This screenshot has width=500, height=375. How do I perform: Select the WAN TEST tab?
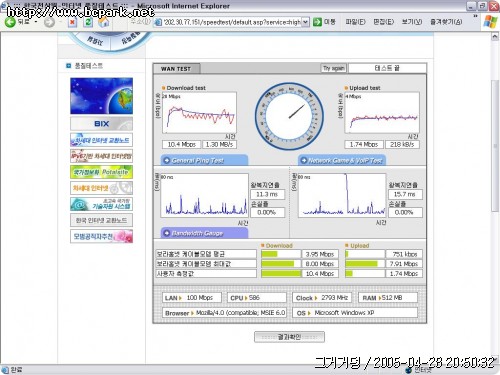[x=176, y=69]
